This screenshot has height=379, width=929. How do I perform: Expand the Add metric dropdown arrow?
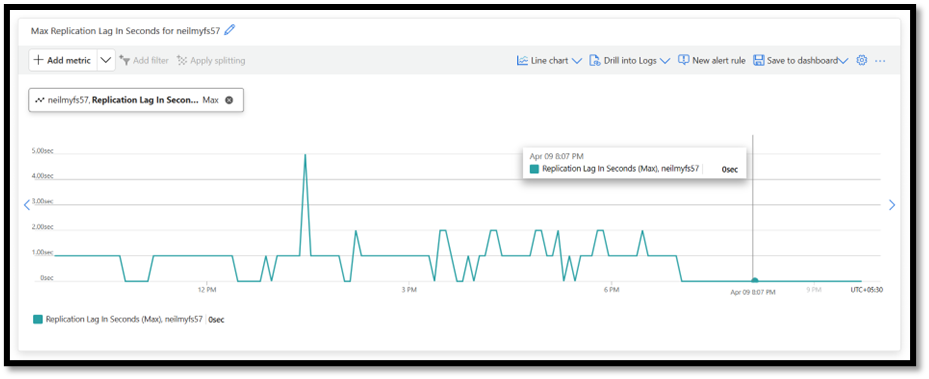tap(106, 60)
